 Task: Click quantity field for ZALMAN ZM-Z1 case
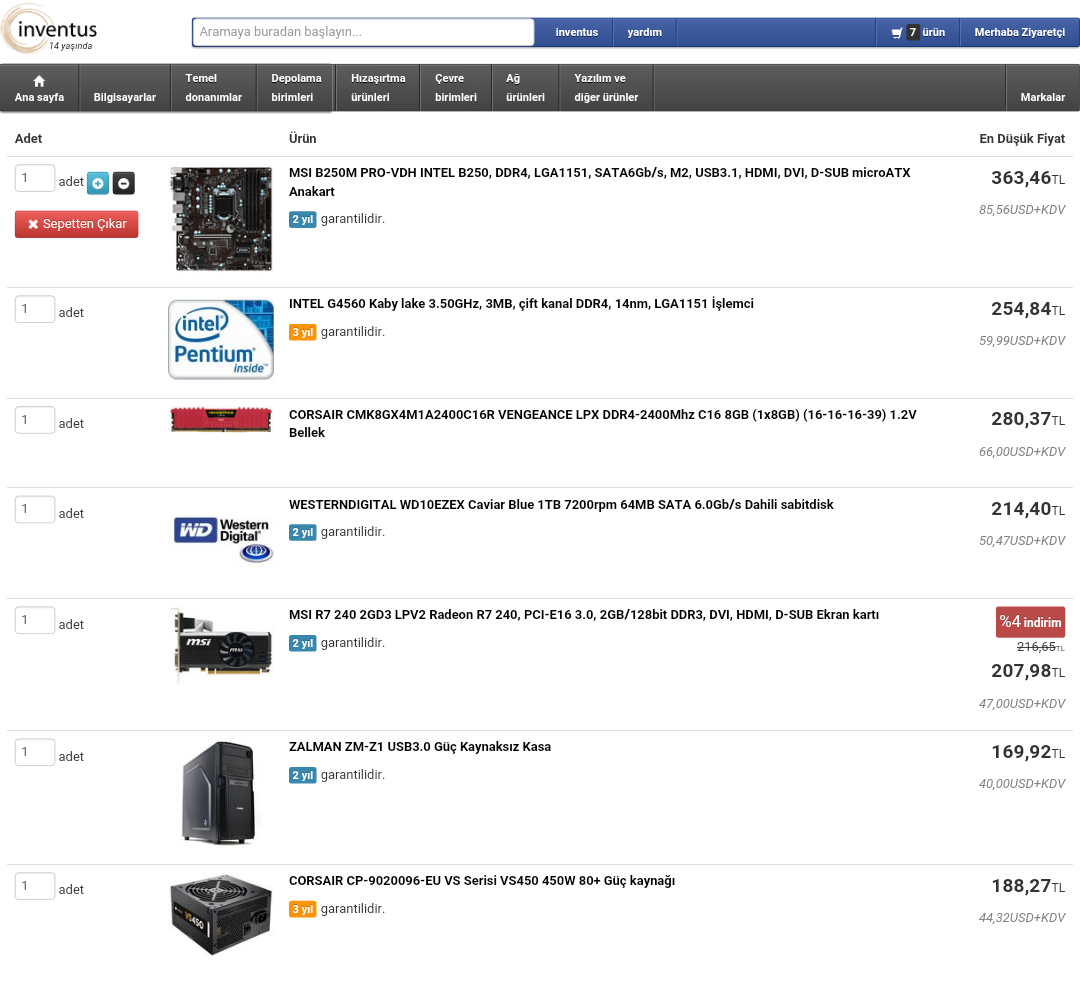coord(34,752)
